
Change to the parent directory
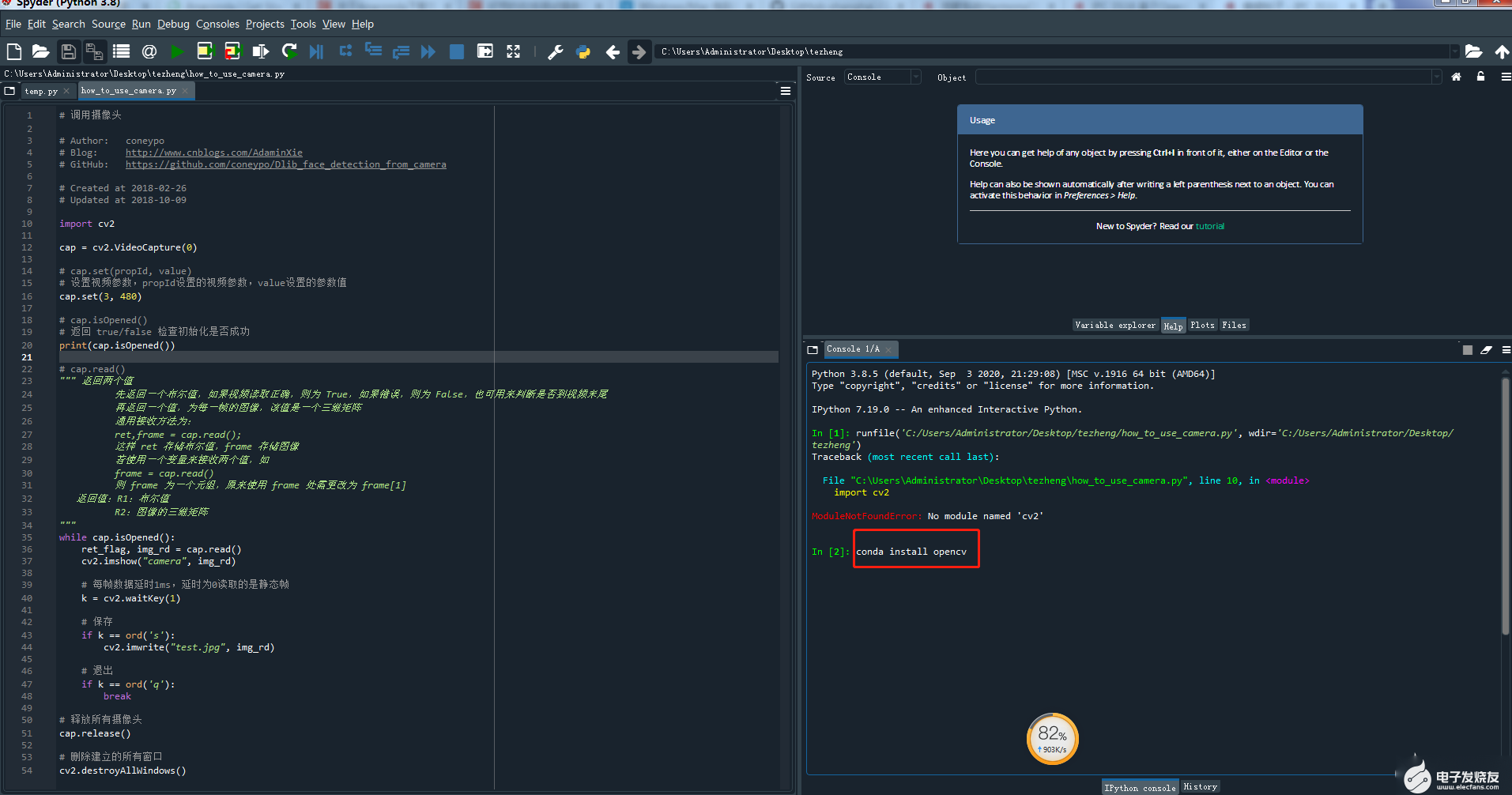click(1502, 52)
